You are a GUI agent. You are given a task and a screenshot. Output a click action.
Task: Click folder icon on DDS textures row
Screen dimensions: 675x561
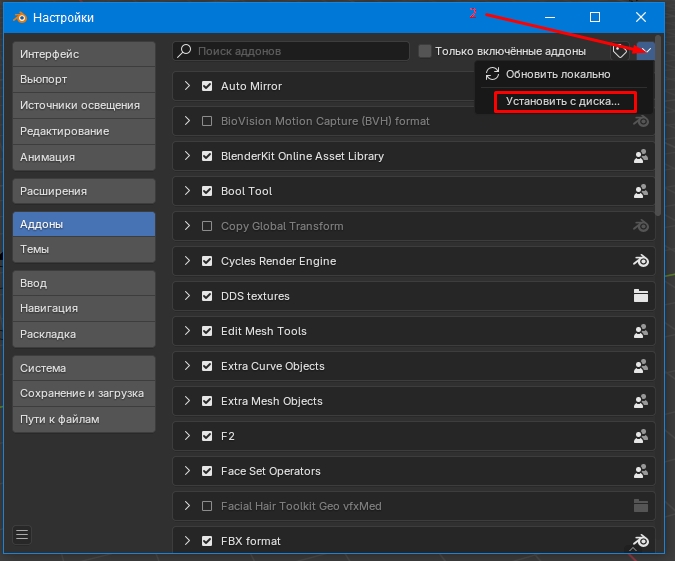point(641,296)
